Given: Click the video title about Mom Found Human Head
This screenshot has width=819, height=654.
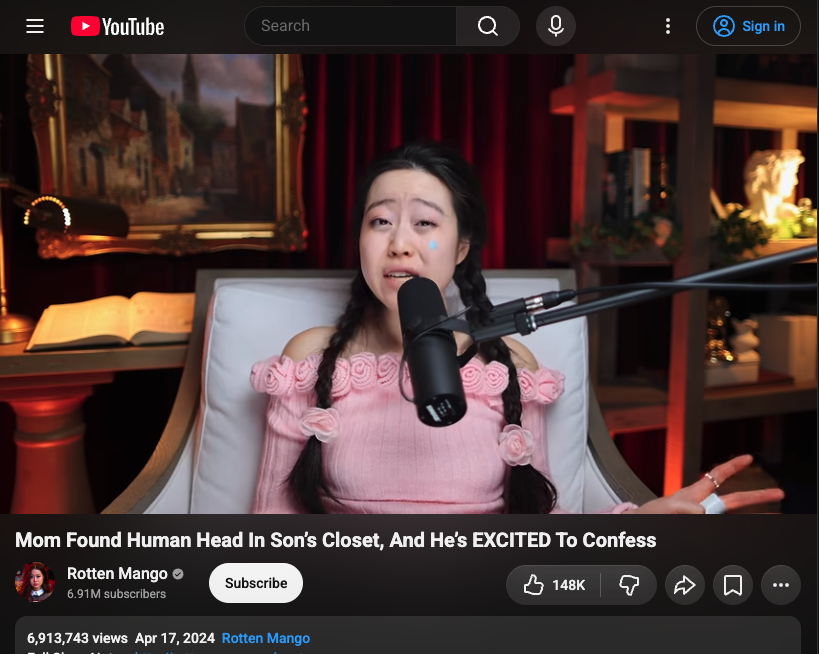Looking at the screenshot, I should (335, 540).
